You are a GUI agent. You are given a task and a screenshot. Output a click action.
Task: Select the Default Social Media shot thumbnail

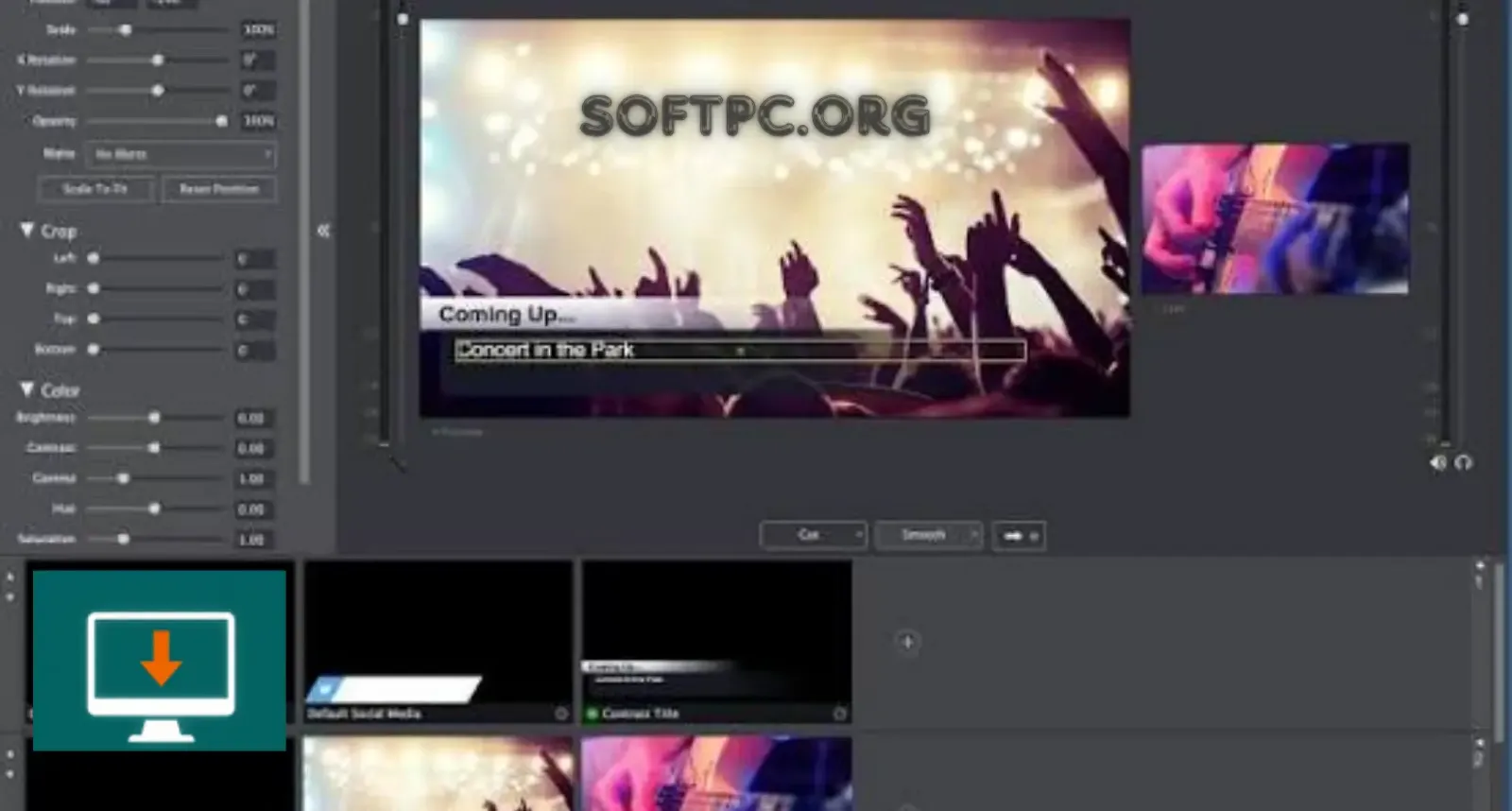tap(438, 642)
